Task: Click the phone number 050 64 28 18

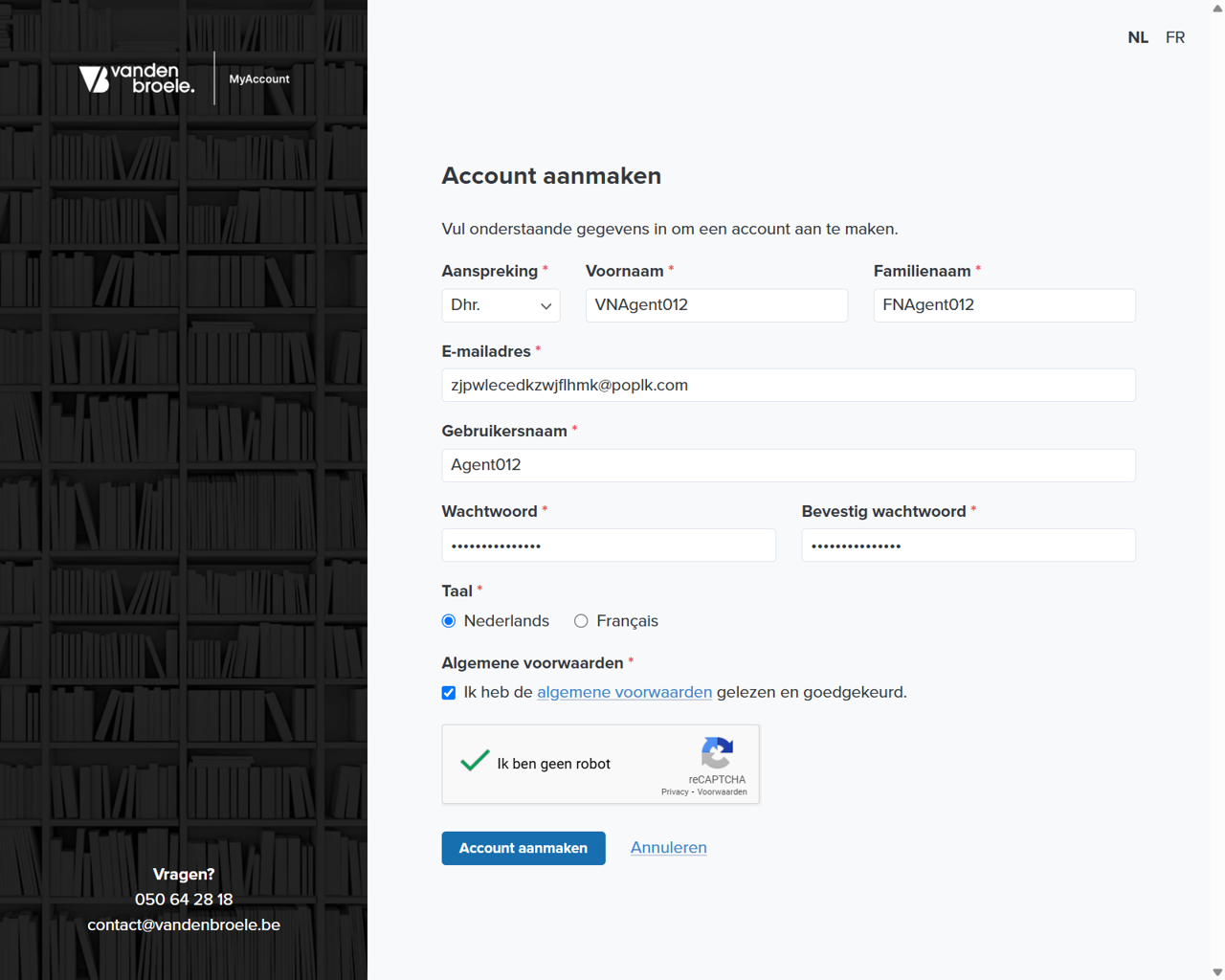Action: coord(184,900)
